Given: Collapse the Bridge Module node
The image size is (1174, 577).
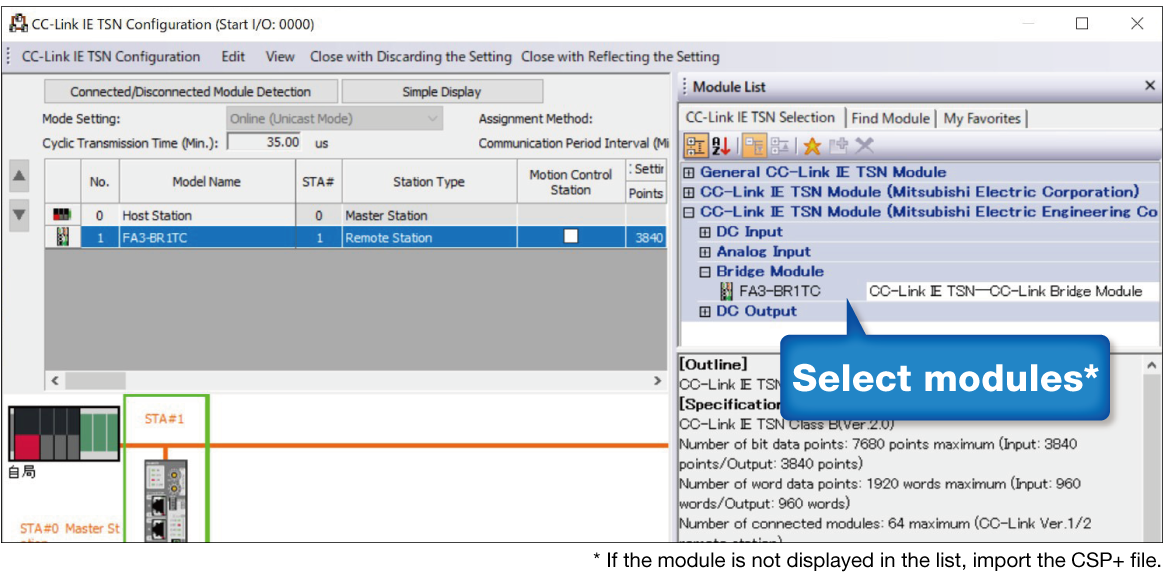Looking at the screenshot, I should coord(705,272).
